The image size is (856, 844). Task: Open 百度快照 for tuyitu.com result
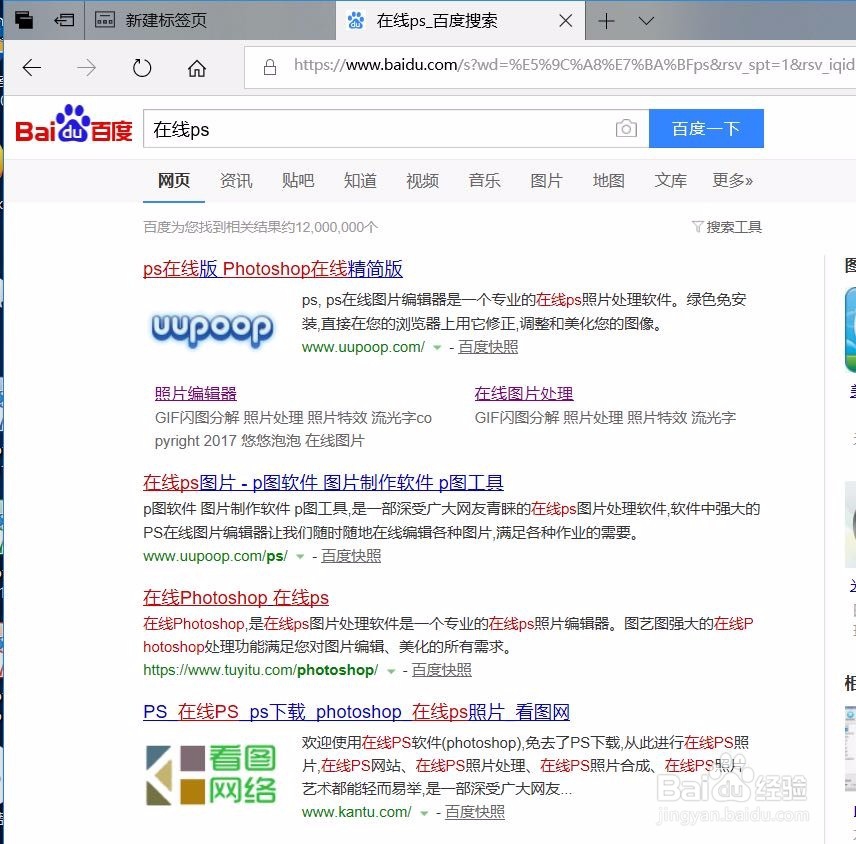pos(442,670)
